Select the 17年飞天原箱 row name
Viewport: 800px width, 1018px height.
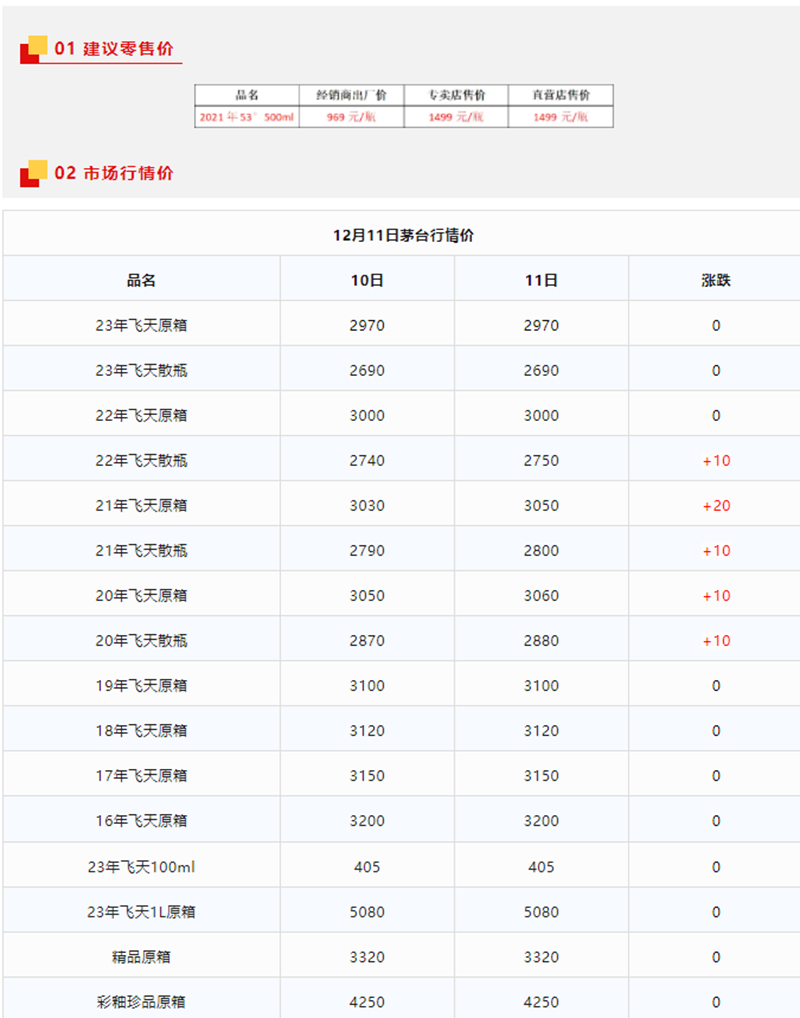(x=141, y=776)
